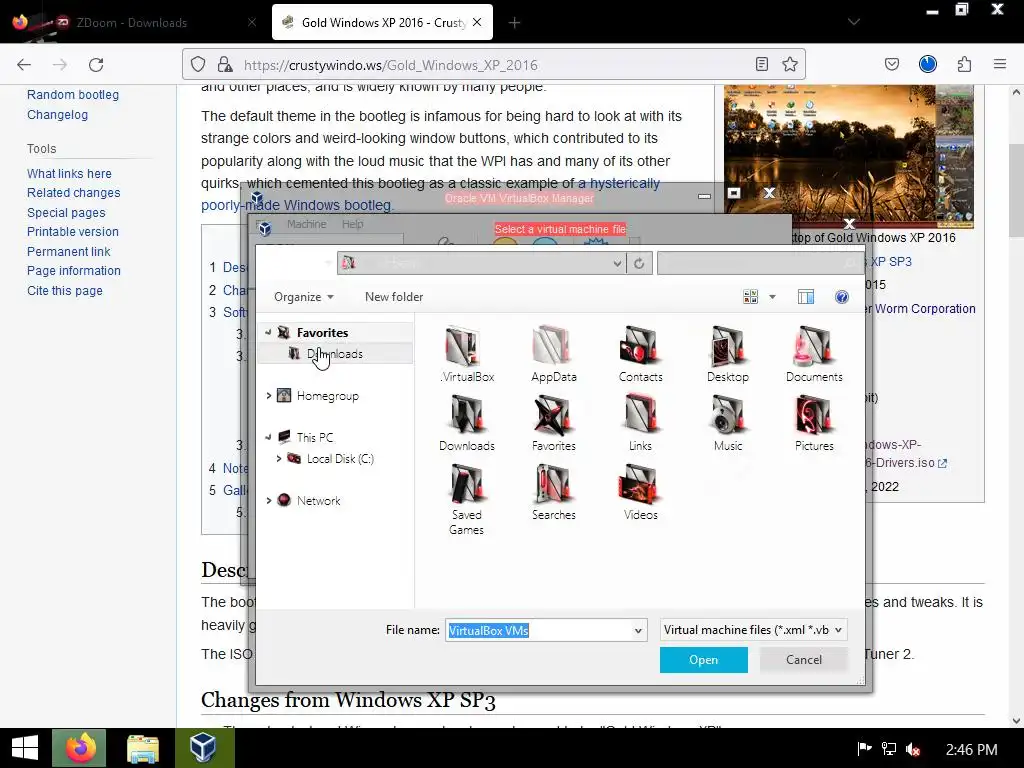Open File Explorer from taskbar
Screen dimensions: 1024x768
click(x=142, y=748)
